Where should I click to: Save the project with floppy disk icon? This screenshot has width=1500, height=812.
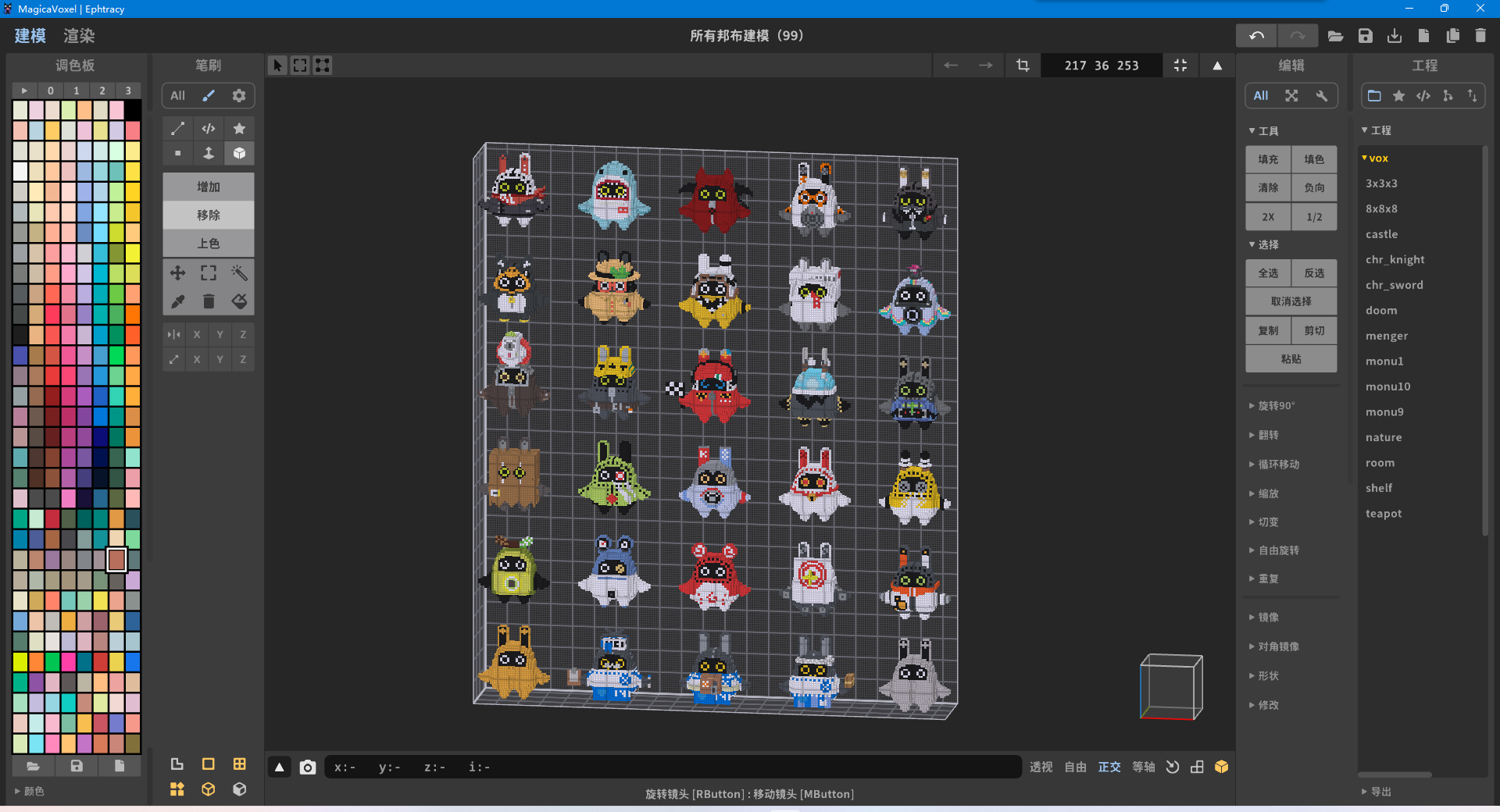coord(1365,36)
